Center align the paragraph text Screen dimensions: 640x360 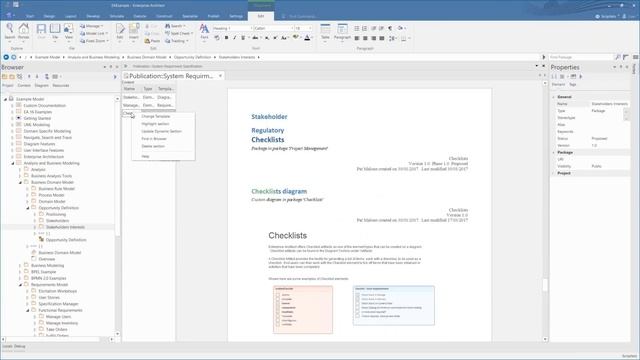[365, 38]
